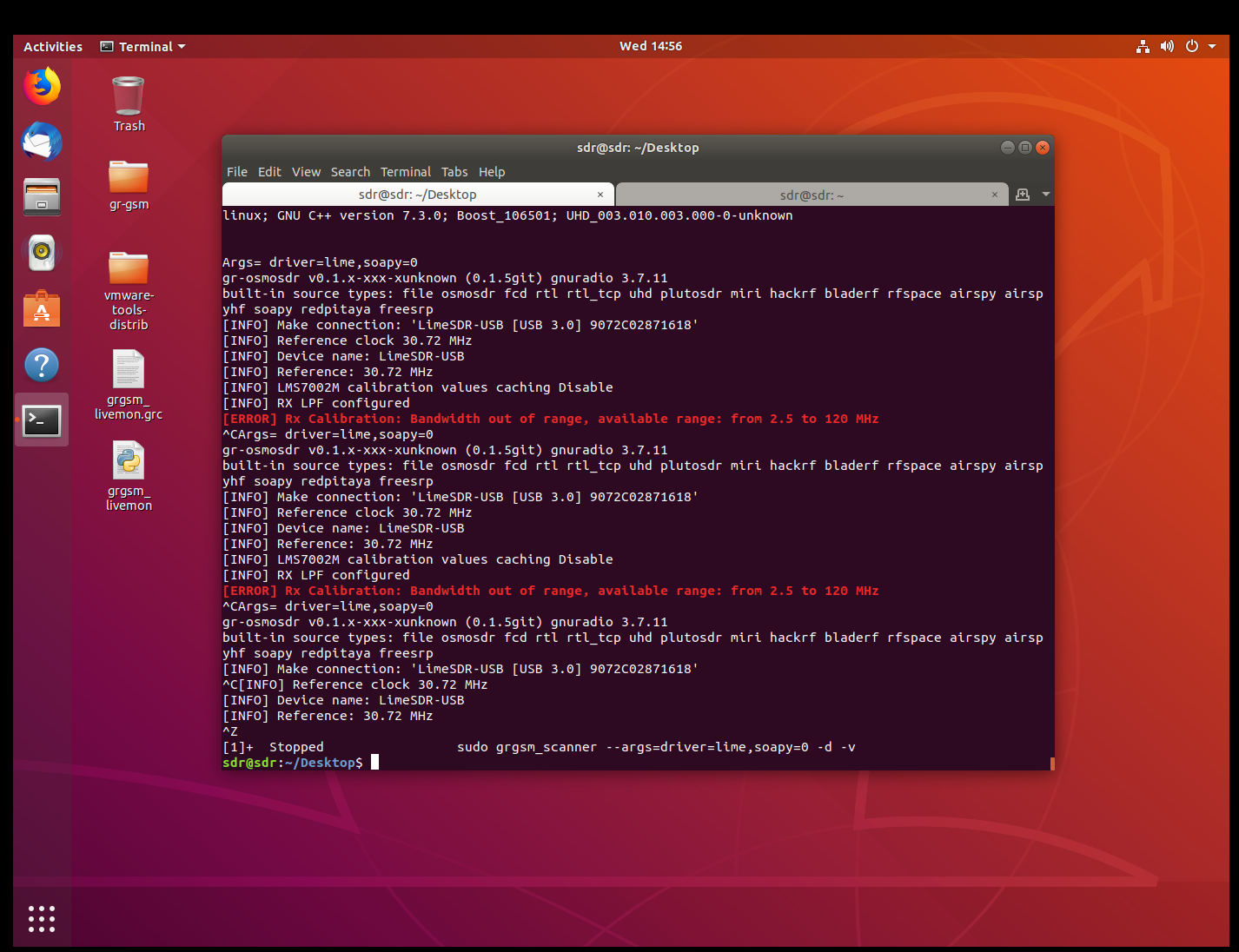Screen dimensions: 1239x952
Task: Open Firefox from the dock
Action: (x=42, y=86)
